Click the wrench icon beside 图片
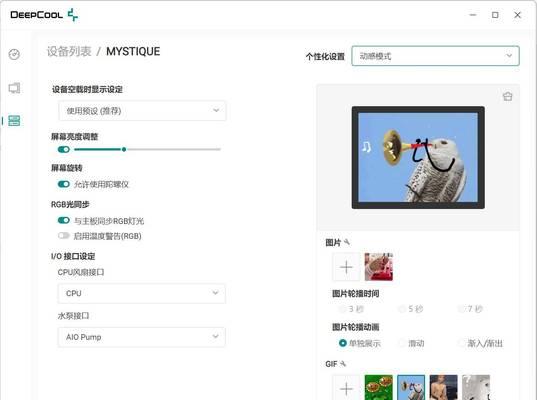The width and height of the screenshot is (537, 400). pos(347,242)
